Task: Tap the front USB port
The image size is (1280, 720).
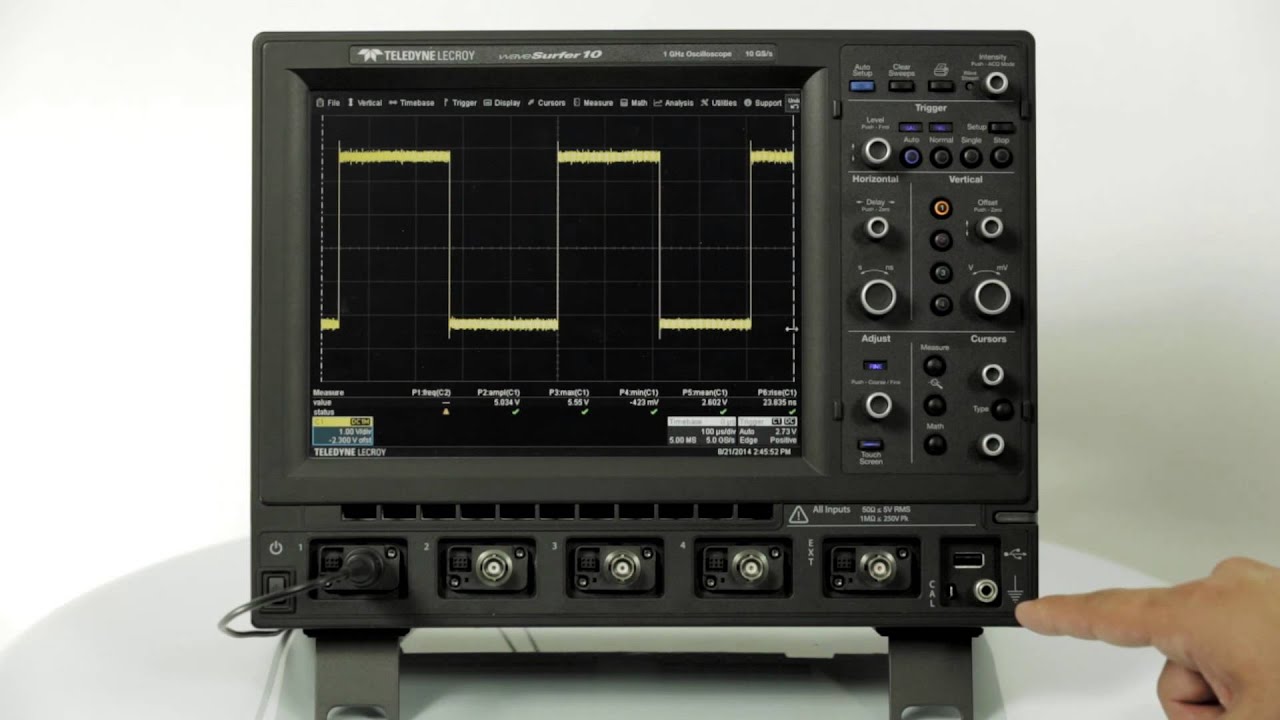Action: coord(968,560)
